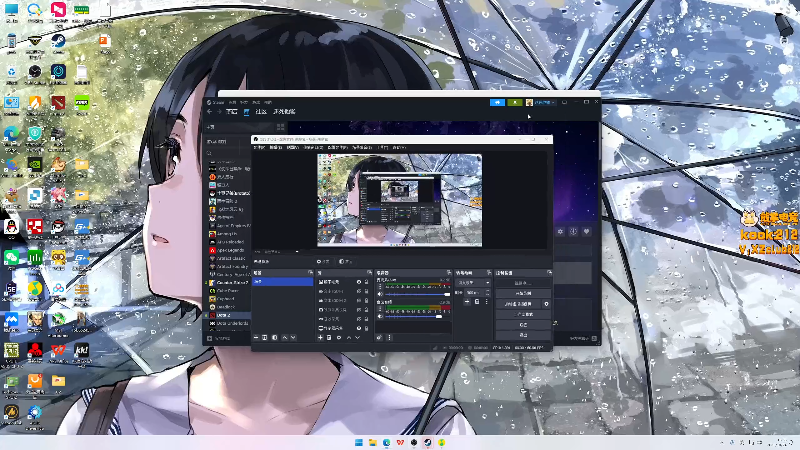The width and height of the screenshot is (800, 450).
Task: Click Start Streaming button in OBS Controls
Action: [x=523, y=283]
